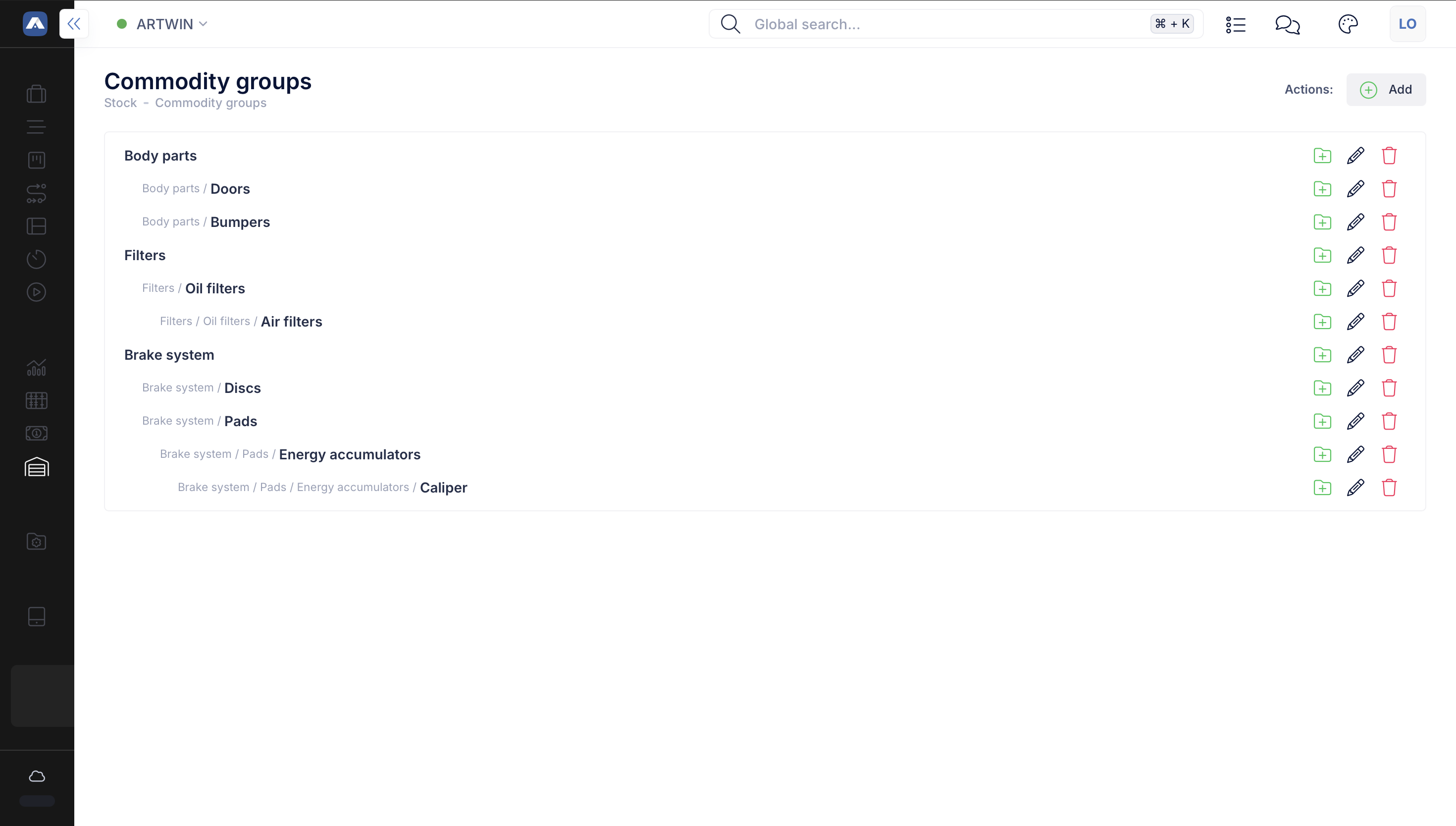Click the Add button in Actions
The height and width of the screenshot is (826, 1456).
click(x=1386, y=90)
